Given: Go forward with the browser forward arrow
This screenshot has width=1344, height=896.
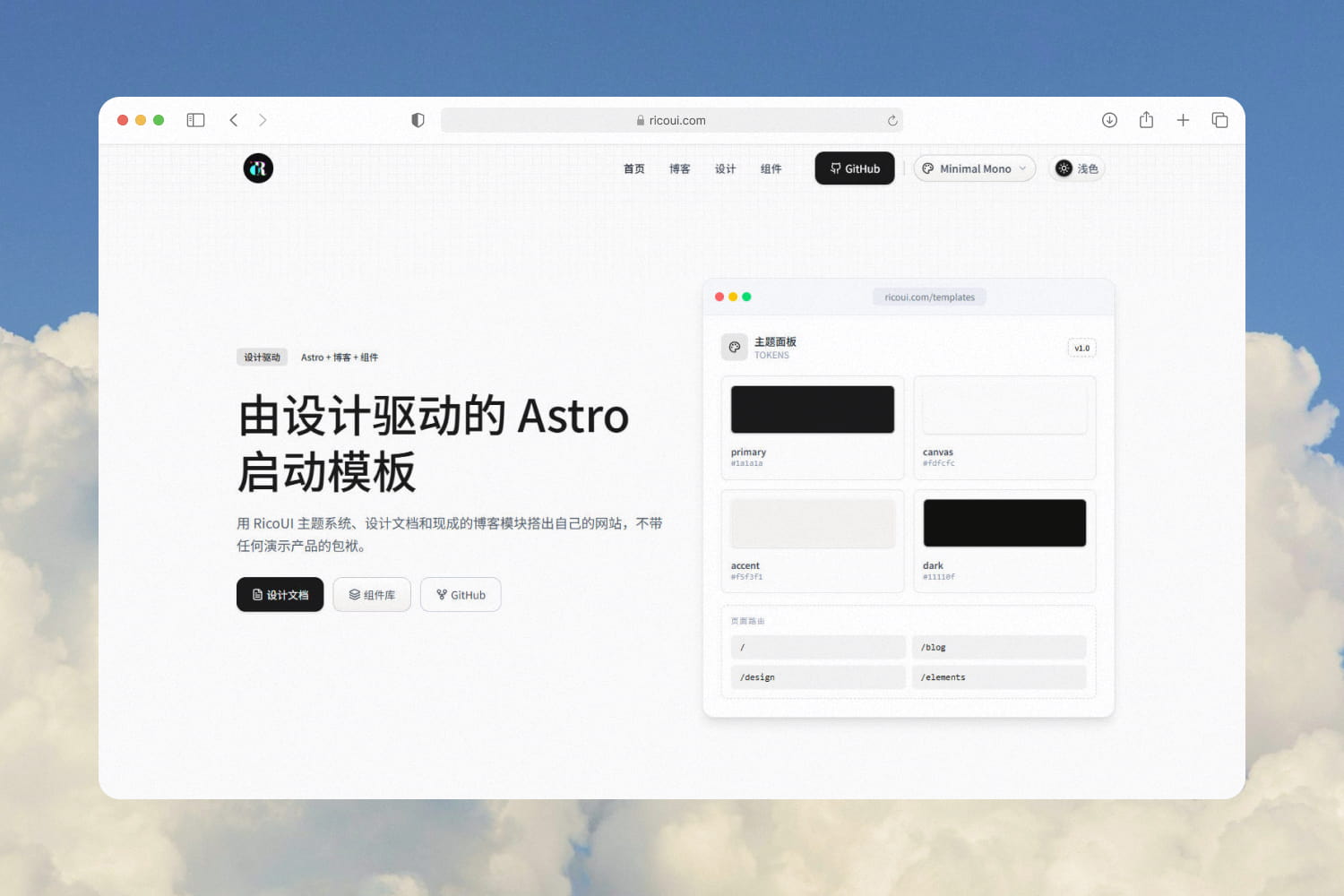Looking at the screenshot, I should (263, 120).
